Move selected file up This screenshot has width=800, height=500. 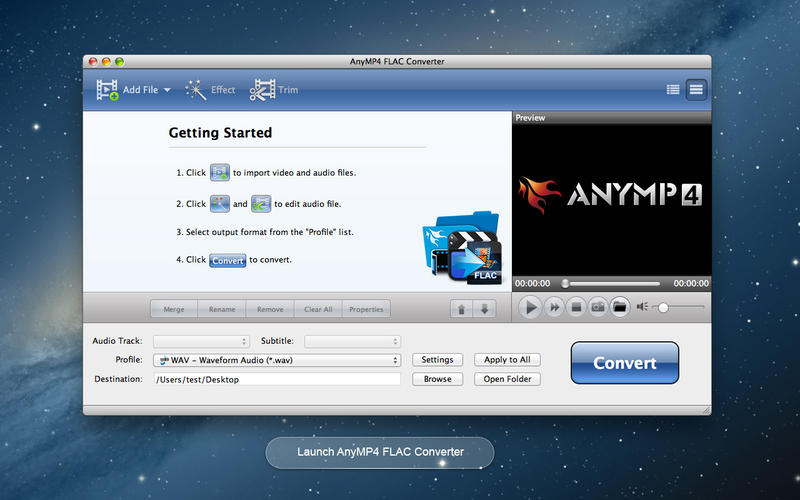461,309
